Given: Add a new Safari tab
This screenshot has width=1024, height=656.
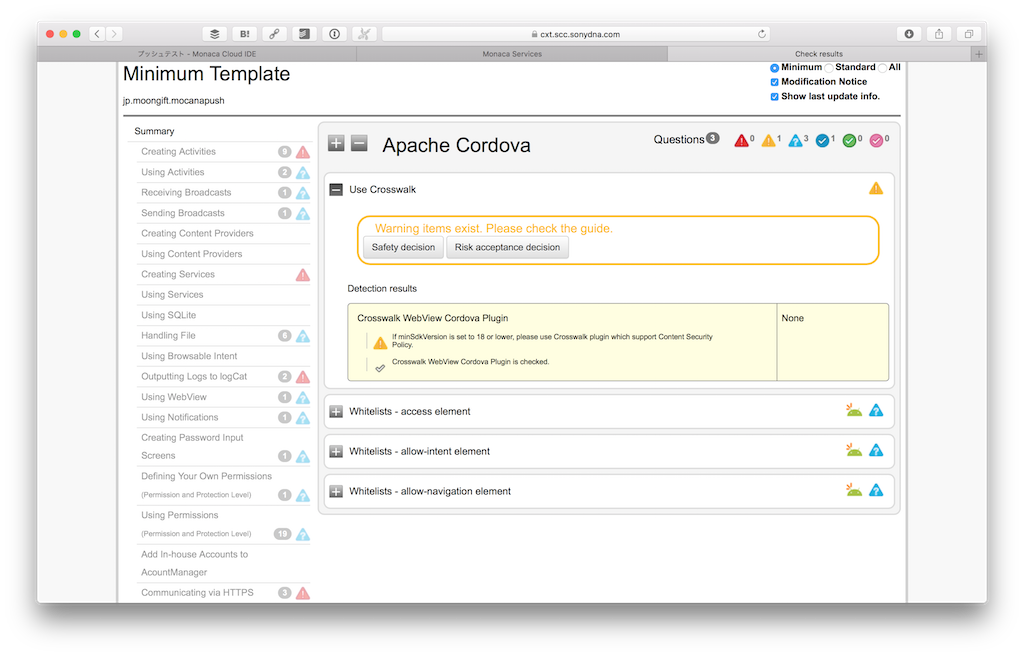Looking at the screenshot, I should pos(978,54).
